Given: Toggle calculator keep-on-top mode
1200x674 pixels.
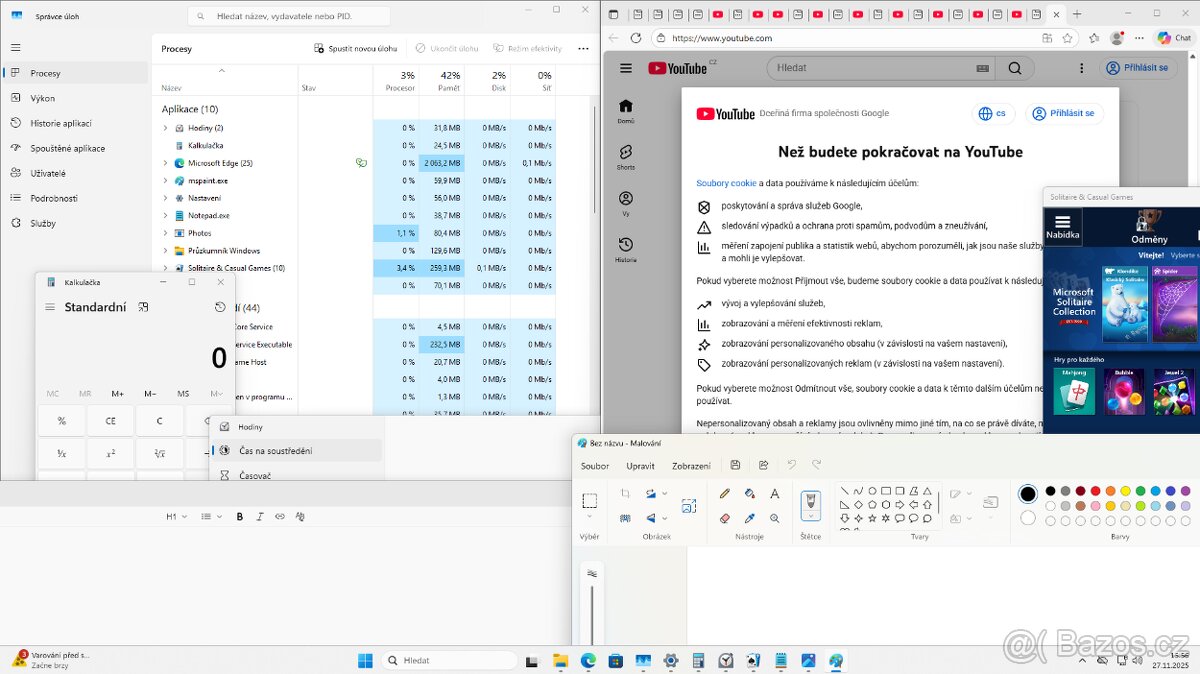Looking at the screenshot, I should 144,307.
